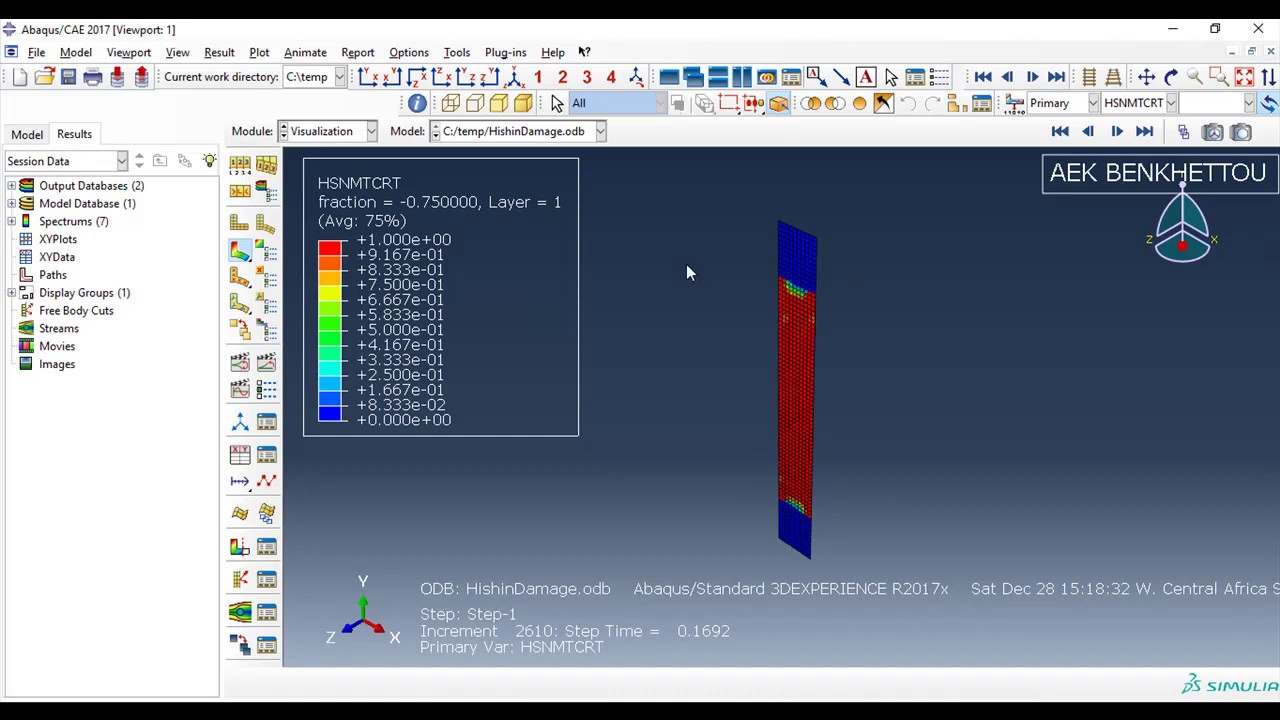Apply saved user view 1
1280x720 pixels.
tap(538, 77)
